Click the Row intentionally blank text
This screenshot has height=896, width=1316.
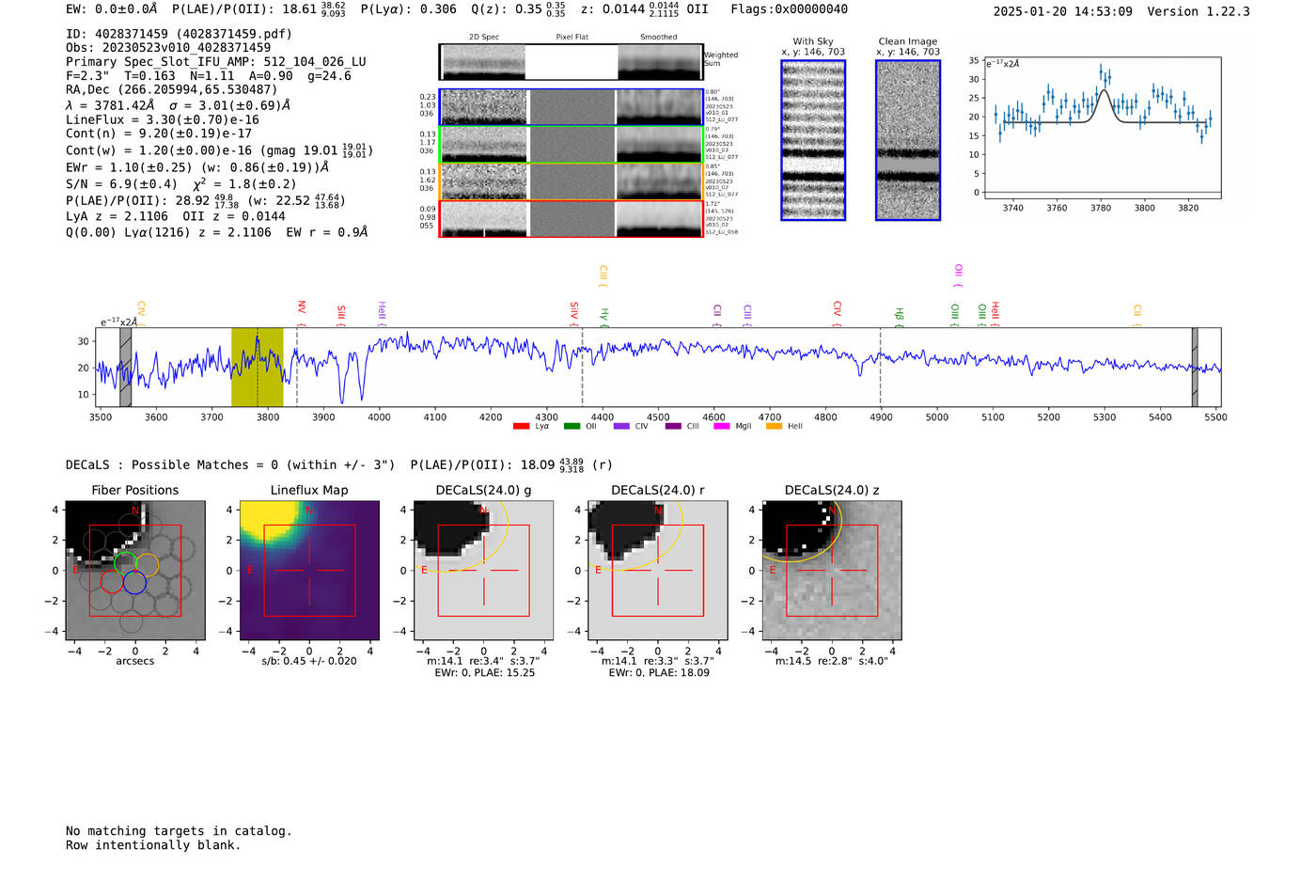click(x=153, y=845)
